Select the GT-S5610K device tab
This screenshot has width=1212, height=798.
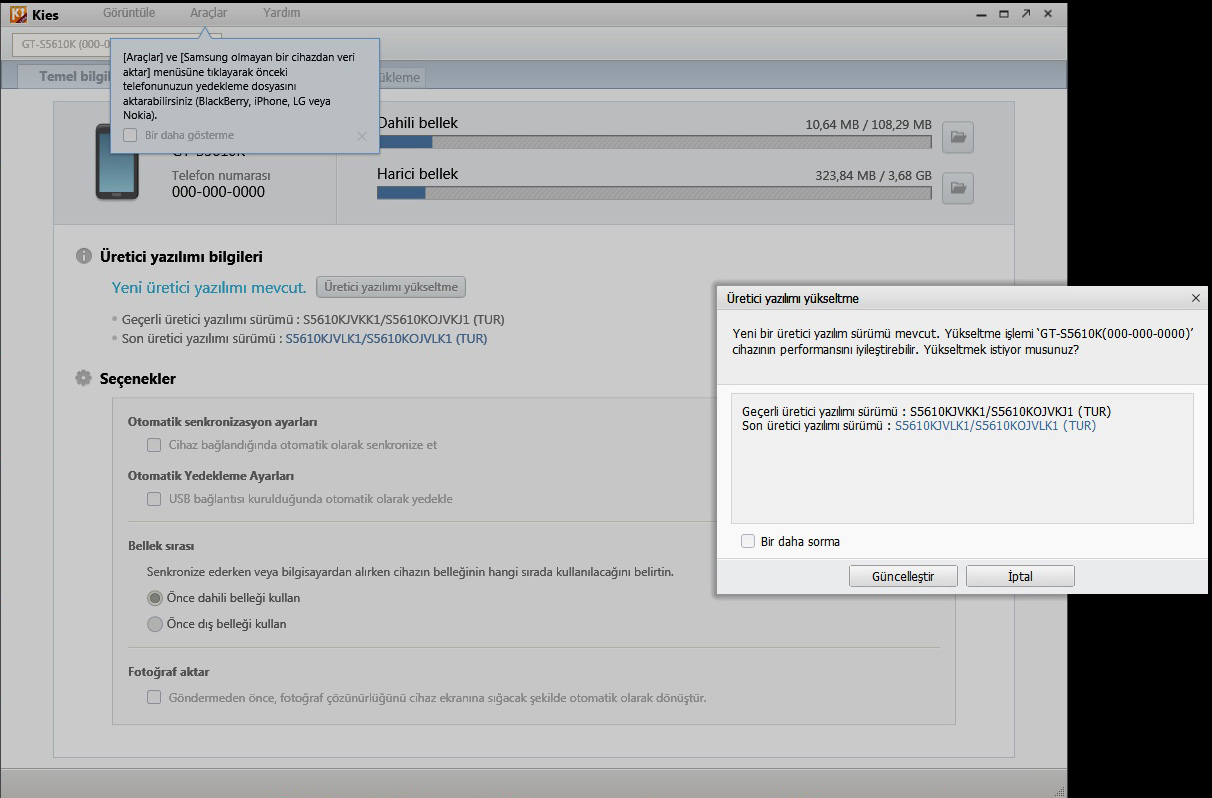62,44
